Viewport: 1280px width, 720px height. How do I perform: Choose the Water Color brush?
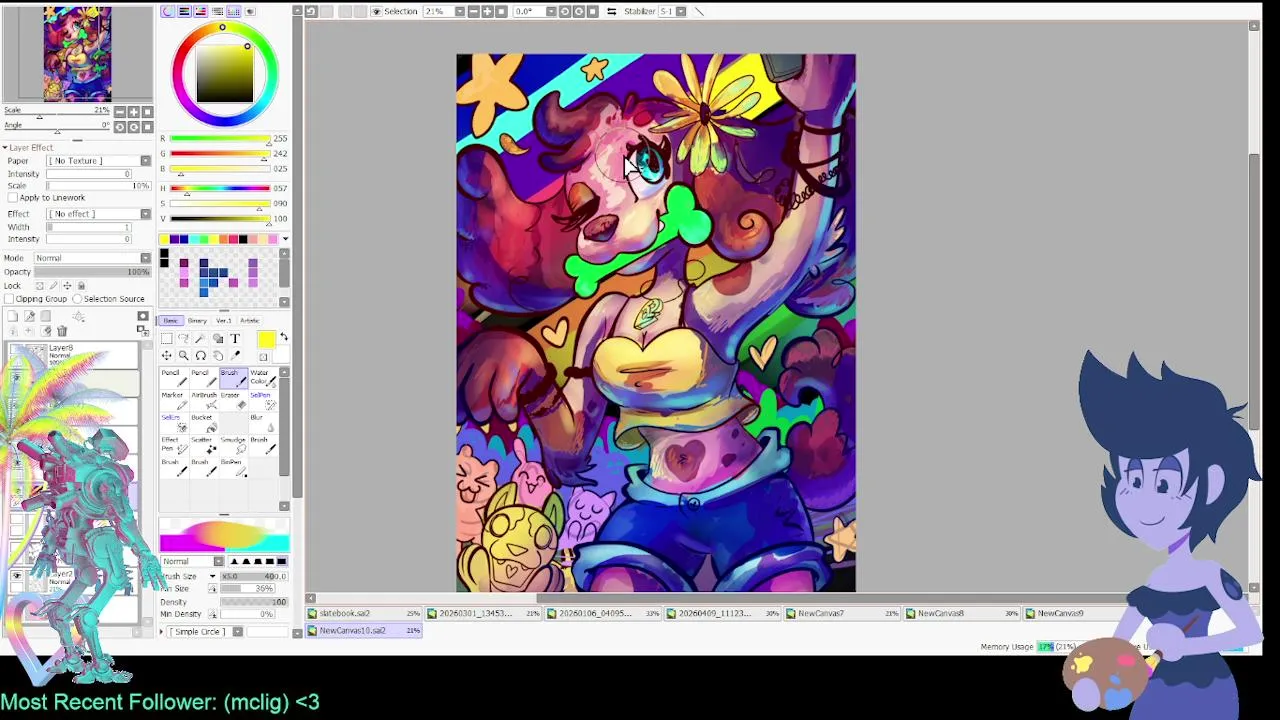click(x=263, y=378)
